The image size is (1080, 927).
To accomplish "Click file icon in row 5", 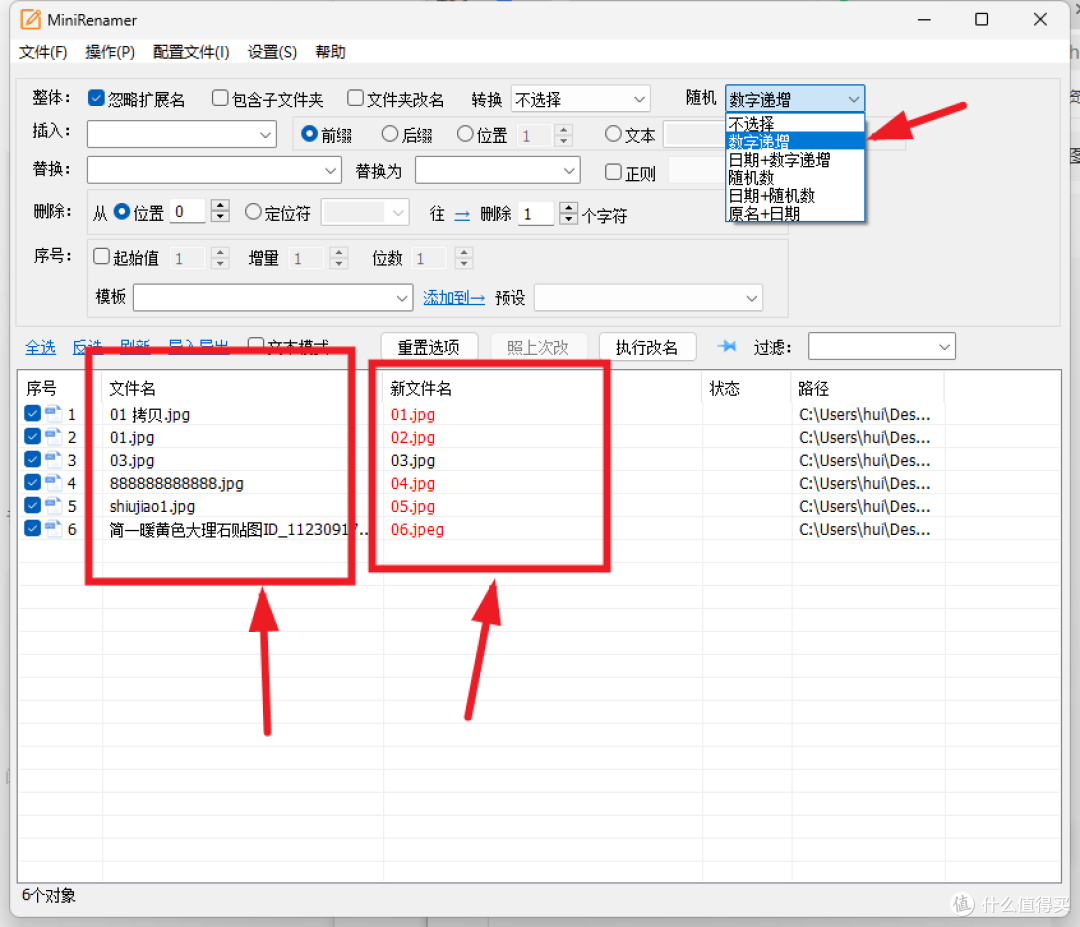I will point(53,506).
